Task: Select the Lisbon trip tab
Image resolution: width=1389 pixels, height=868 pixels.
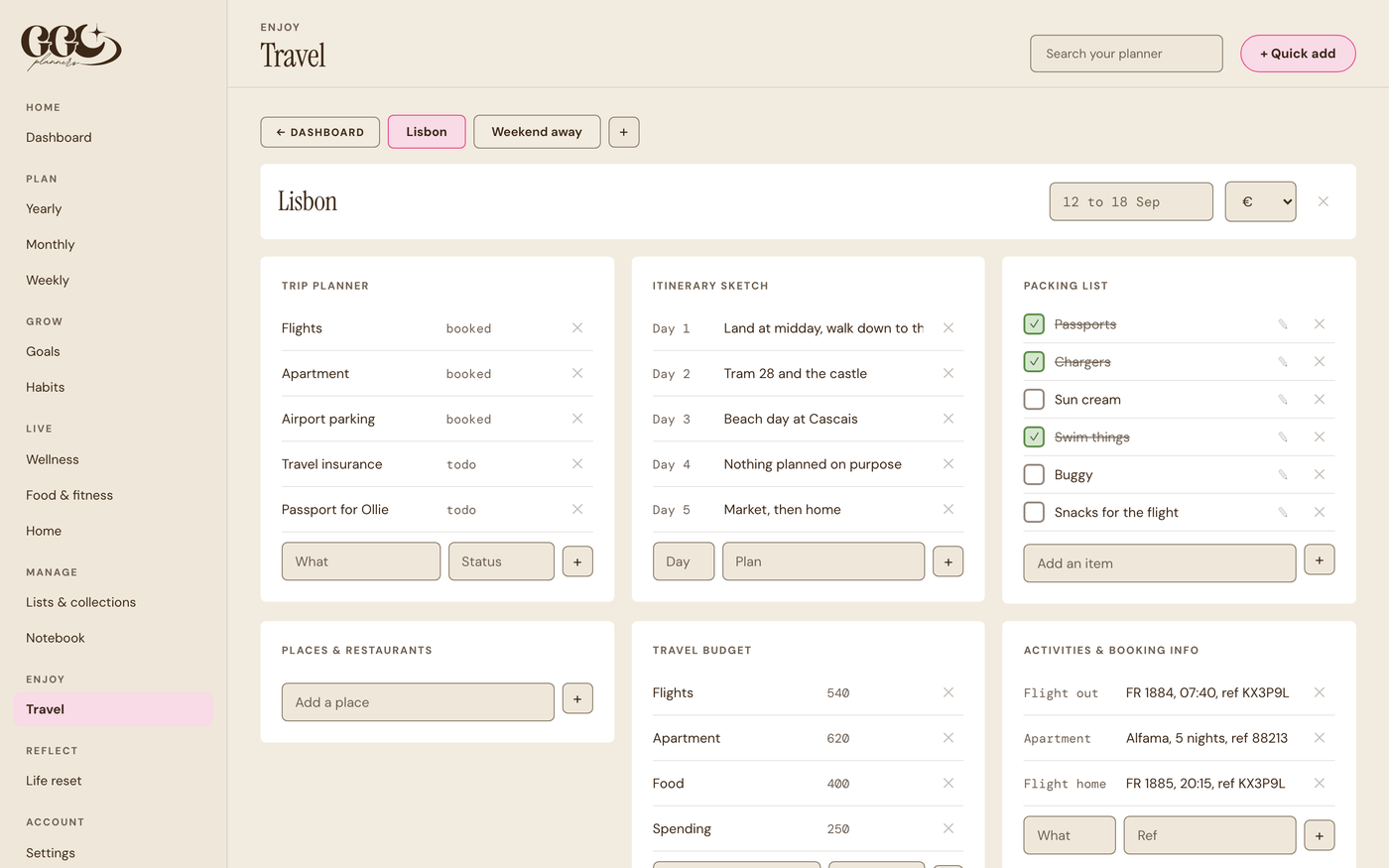Action: (x=427, y=132)
